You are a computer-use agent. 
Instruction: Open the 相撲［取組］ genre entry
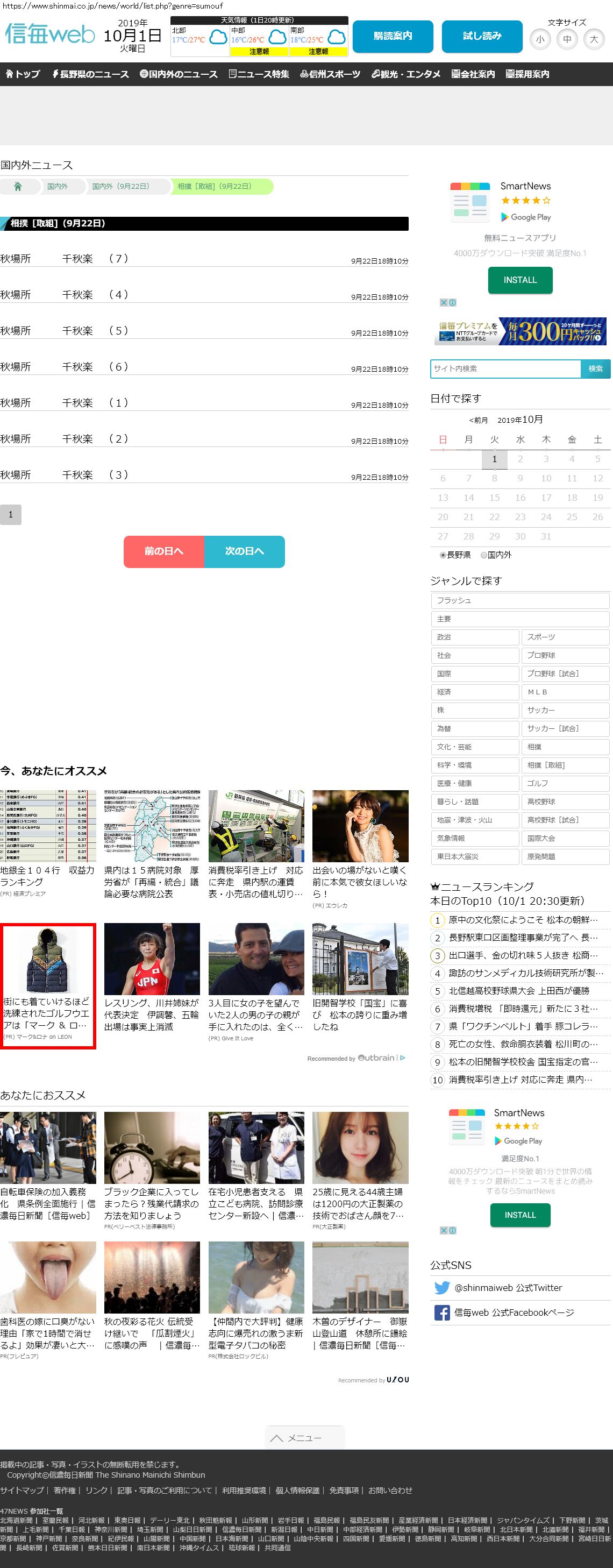click(x=565, y=765)
